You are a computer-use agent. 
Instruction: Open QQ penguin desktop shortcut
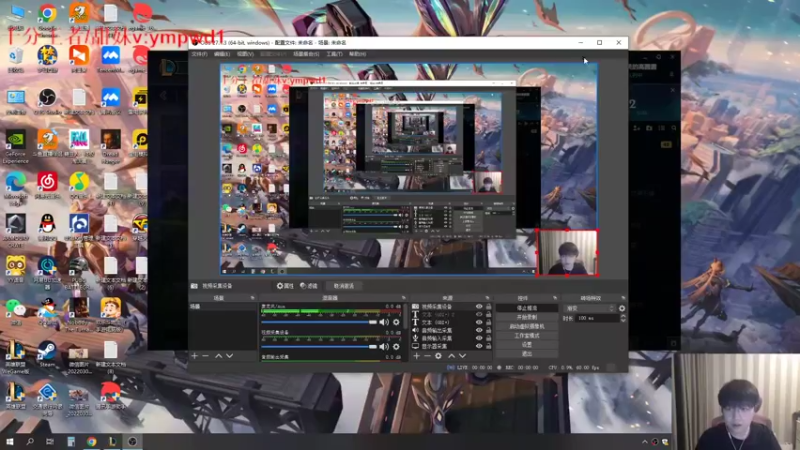click(x=47, y=227)
